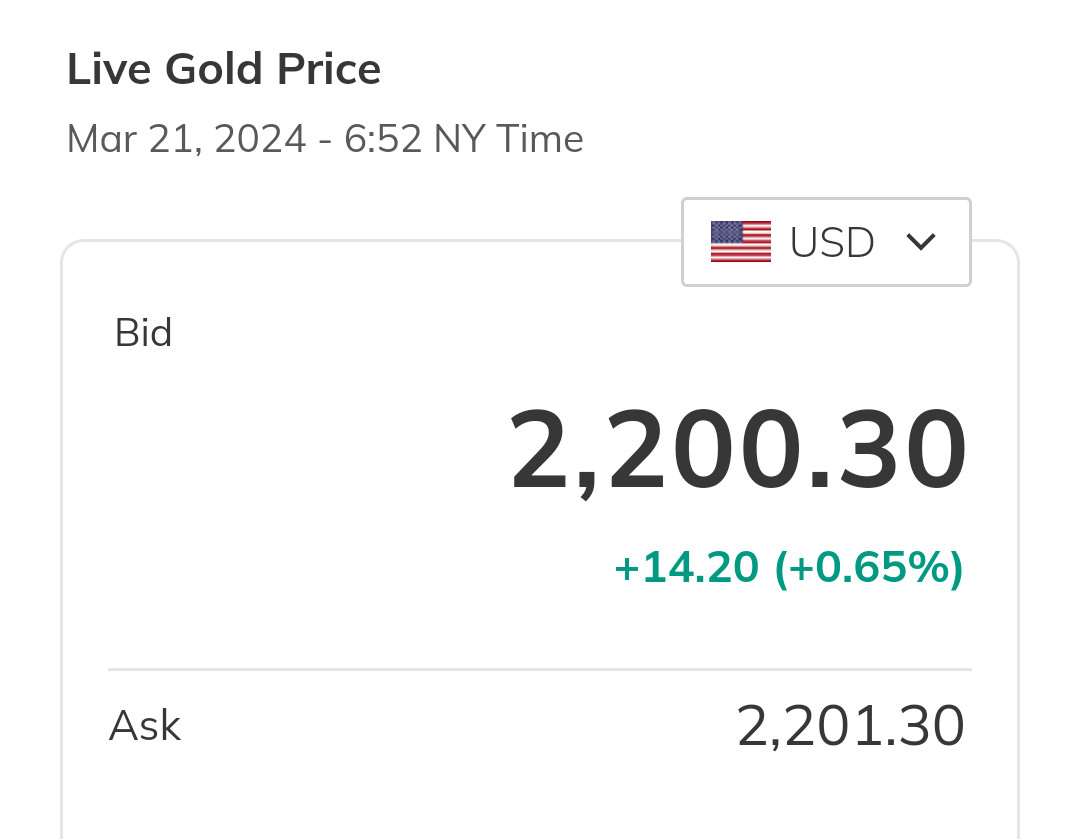Click the (+0.65%) percentage change

click(869, 568)
